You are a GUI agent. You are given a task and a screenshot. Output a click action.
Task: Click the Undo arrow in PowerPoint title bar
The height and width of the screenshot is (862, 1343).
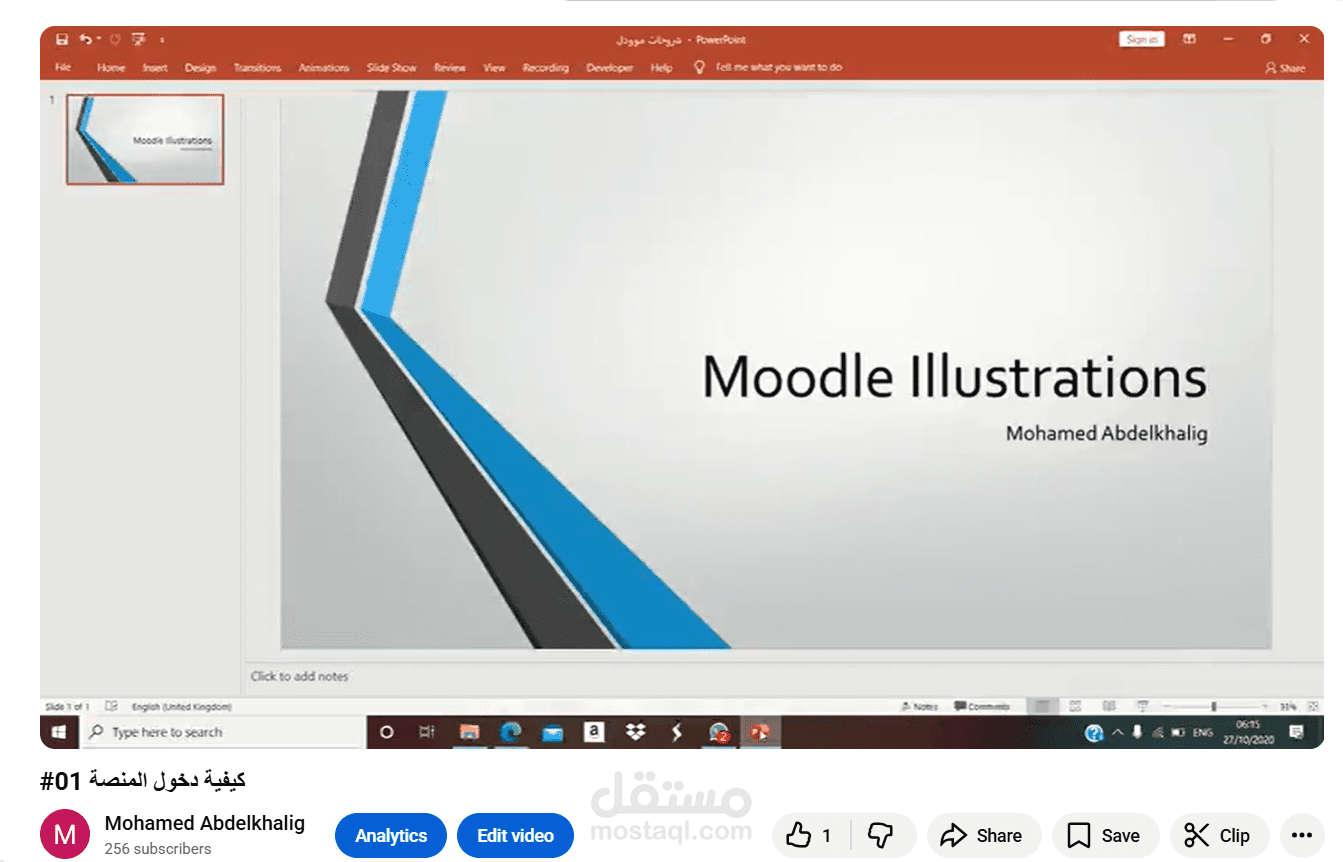pos(85,40)
